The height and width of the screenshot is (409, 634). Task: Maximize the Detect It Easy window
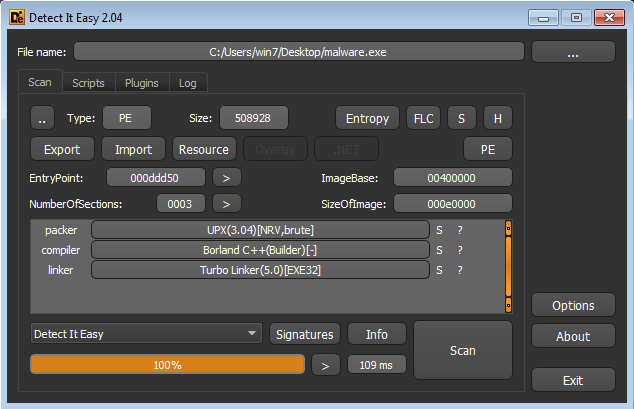coord(576,18)
